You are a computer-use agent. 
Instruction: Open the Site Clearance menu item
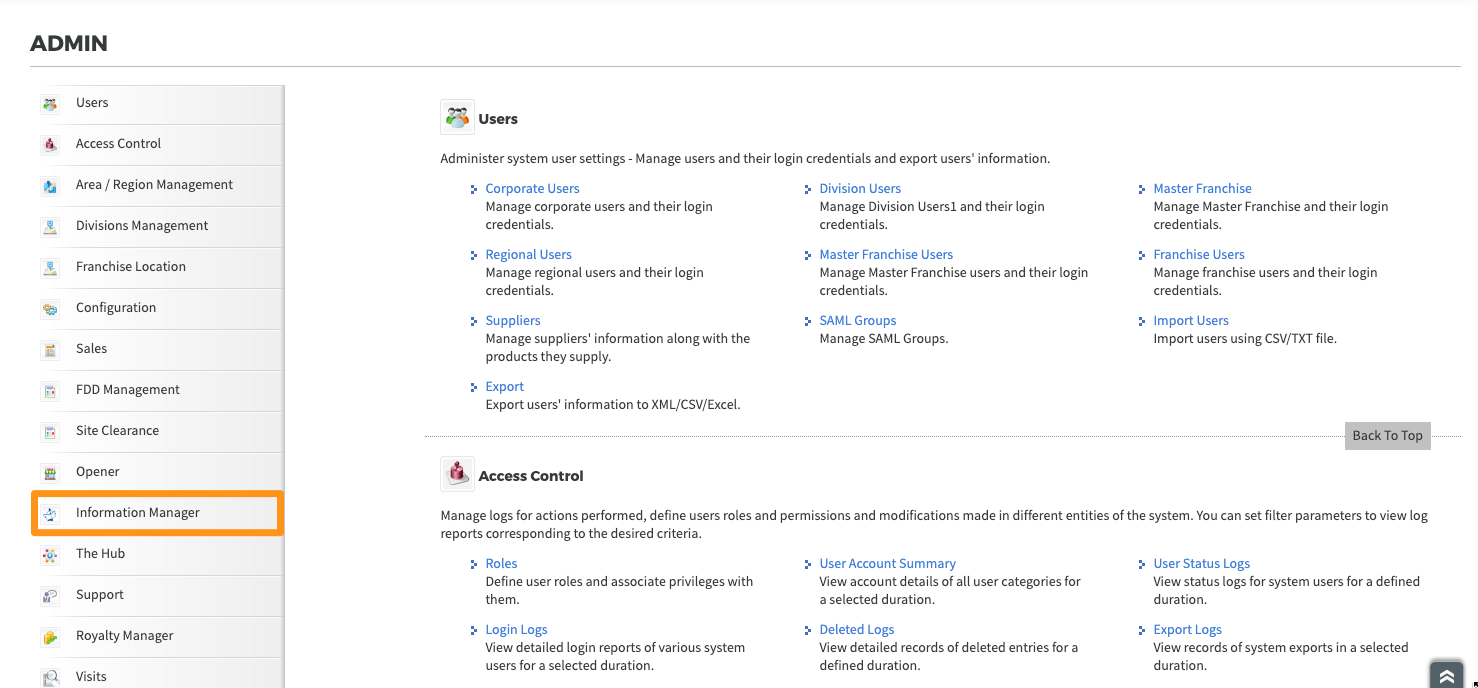click(117, 431)
